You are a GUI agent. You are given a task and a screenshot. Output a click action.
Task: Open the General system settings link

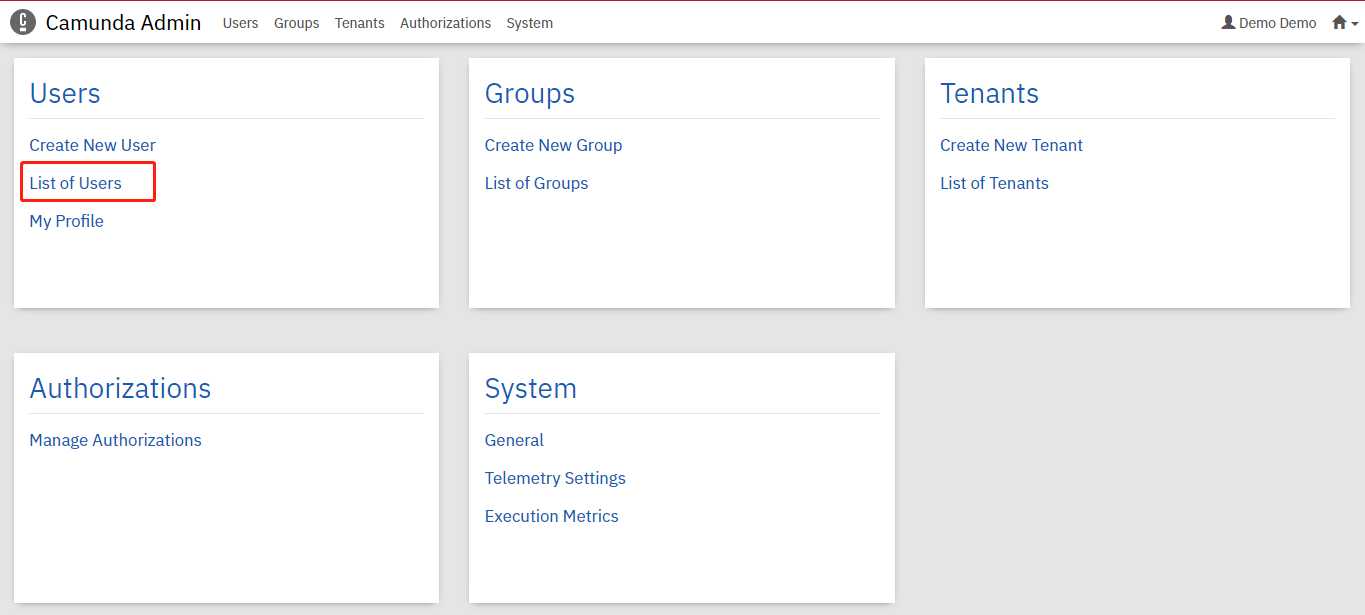515,440
